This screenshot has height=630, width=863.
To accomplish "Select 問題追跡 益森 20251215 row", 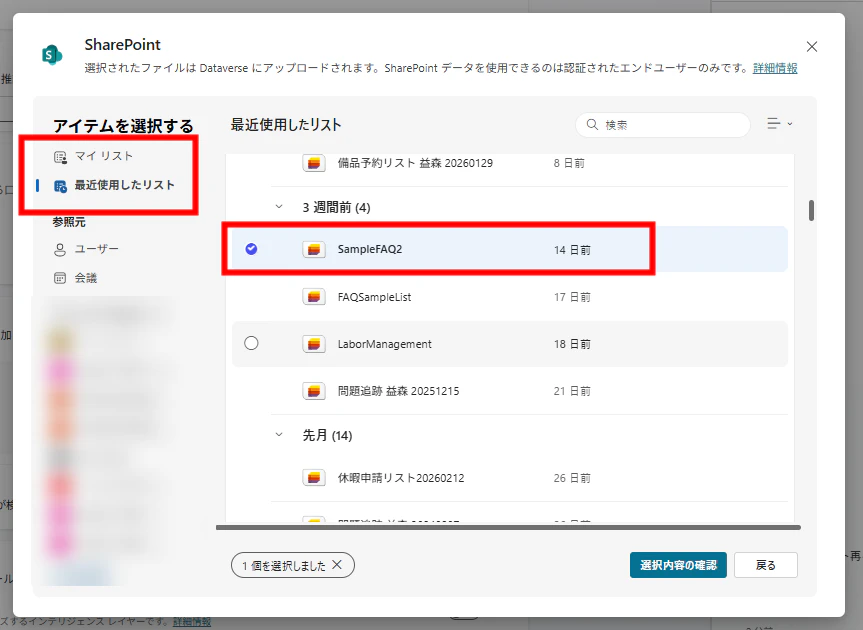I will (398, 391).
